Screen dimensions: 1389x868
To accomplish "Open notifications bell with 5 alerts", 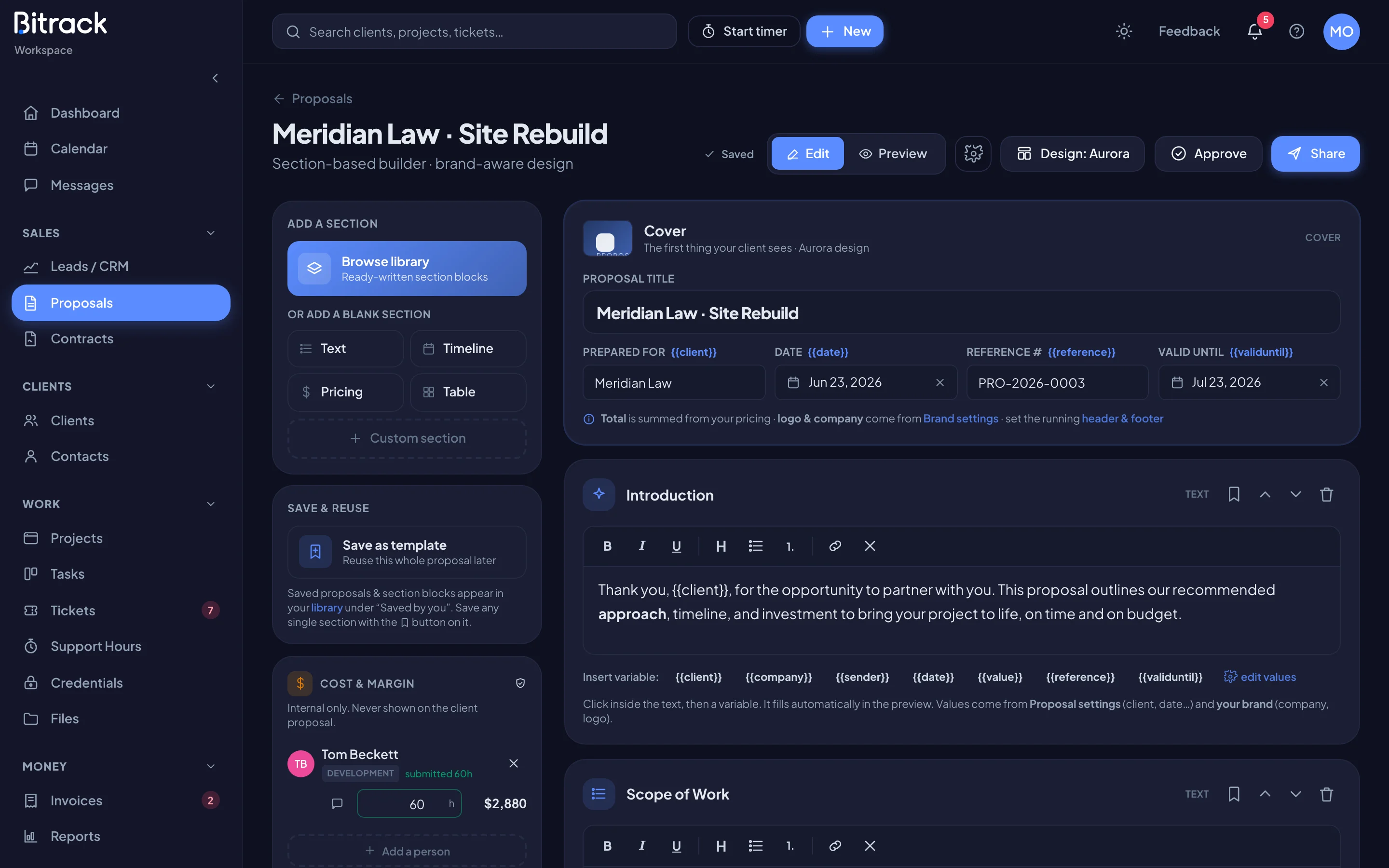I will click(x=1255, y=31).
